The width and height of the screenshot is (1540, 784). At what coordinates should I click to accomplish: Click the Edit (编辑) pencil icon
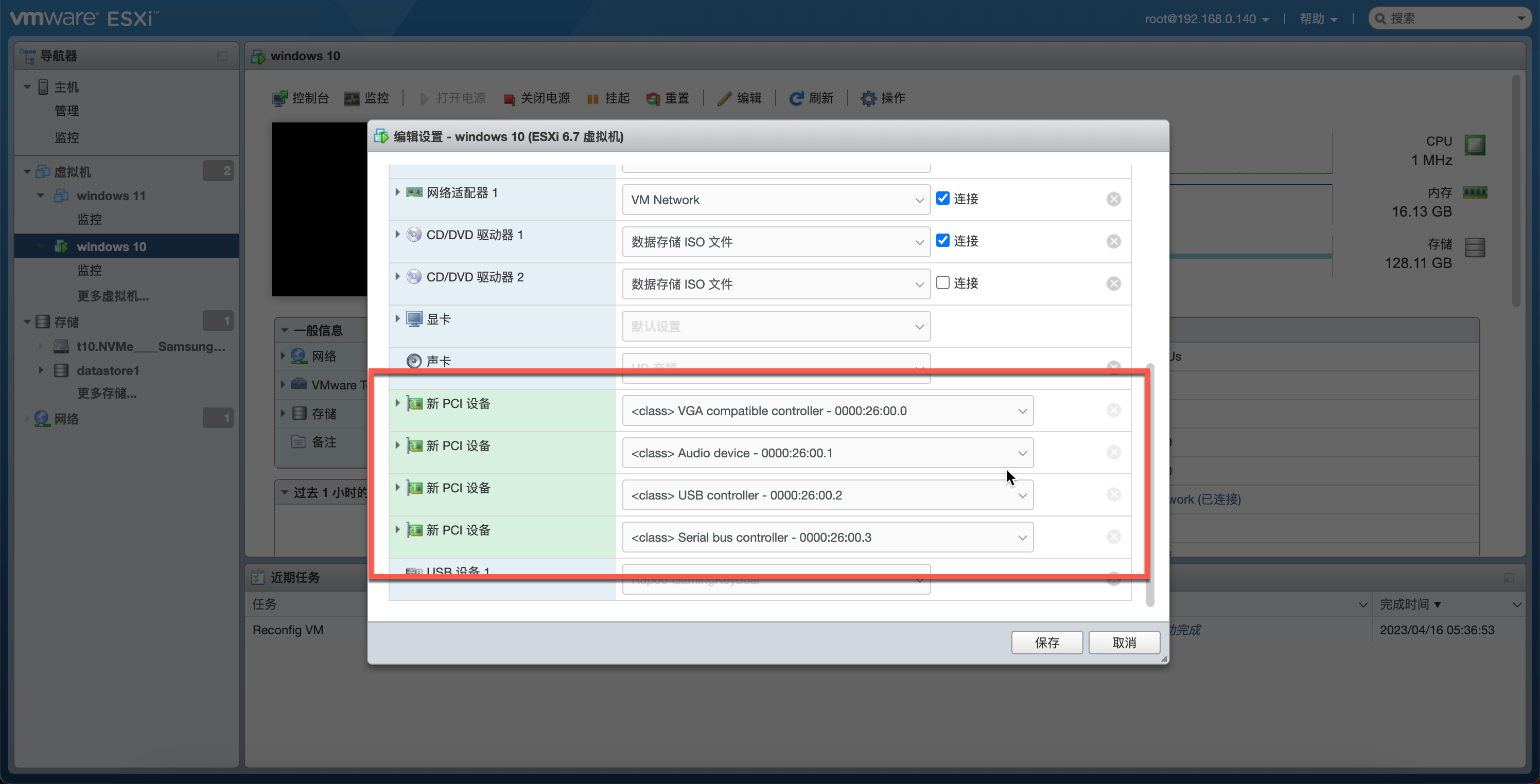pyautogui.click(x=724, y=99)
